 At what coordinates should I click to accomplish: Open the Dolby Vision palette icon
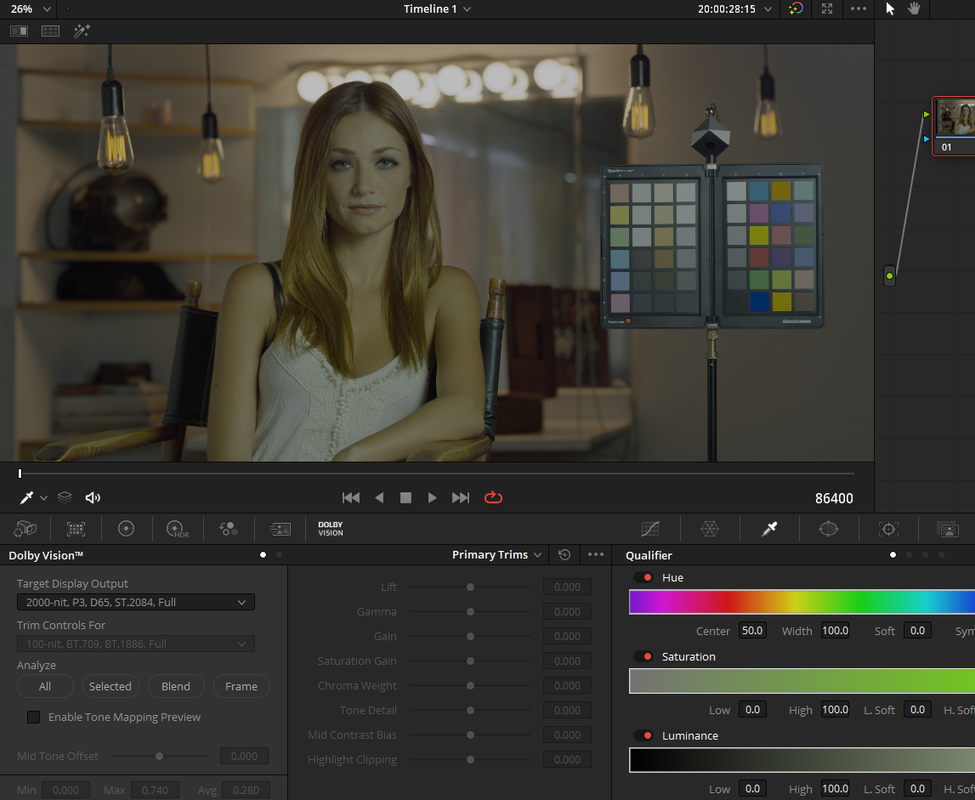point(330,529)
